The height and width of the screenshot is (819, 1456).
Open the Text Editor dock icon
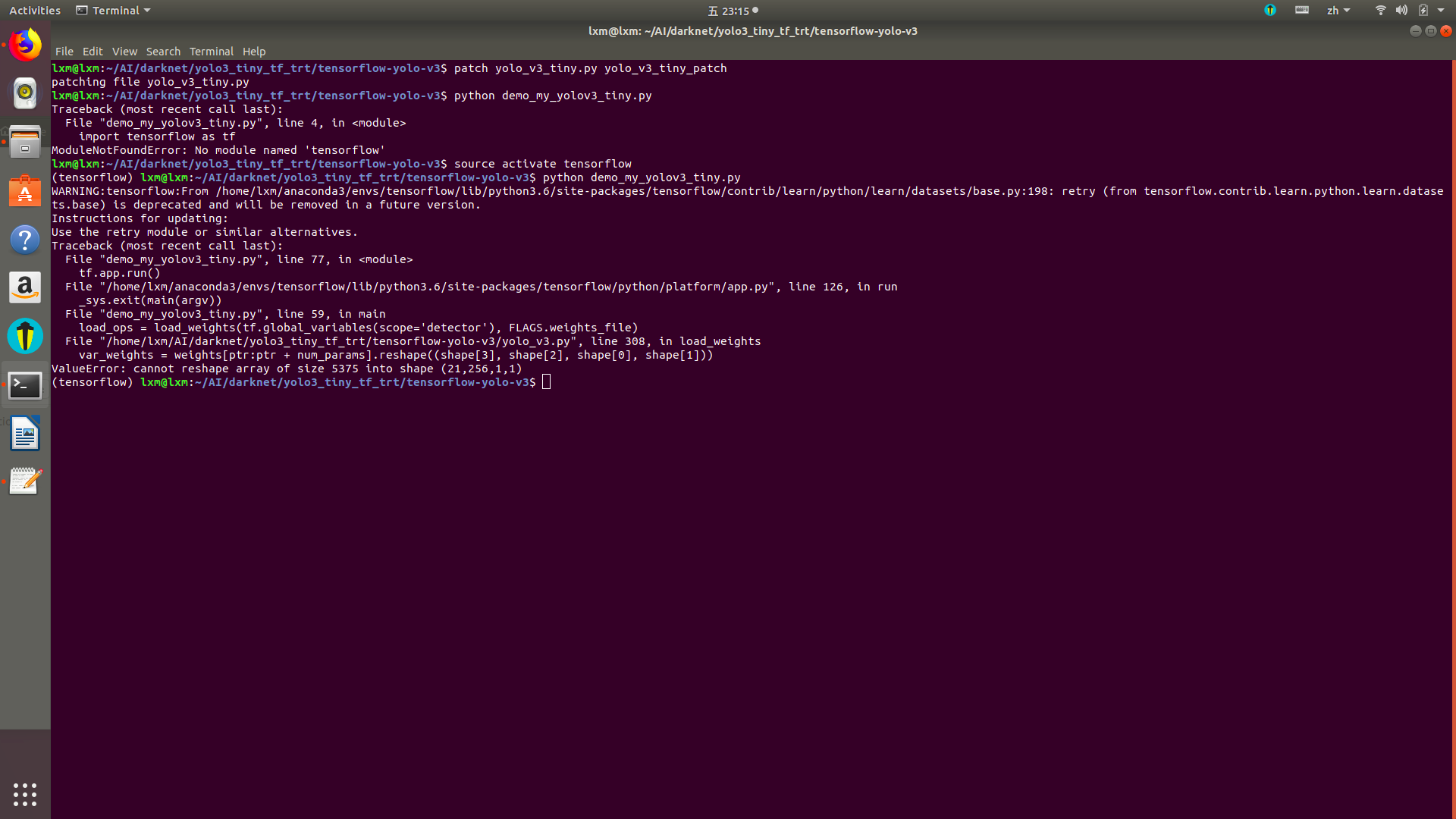click(x=25, y=482)
